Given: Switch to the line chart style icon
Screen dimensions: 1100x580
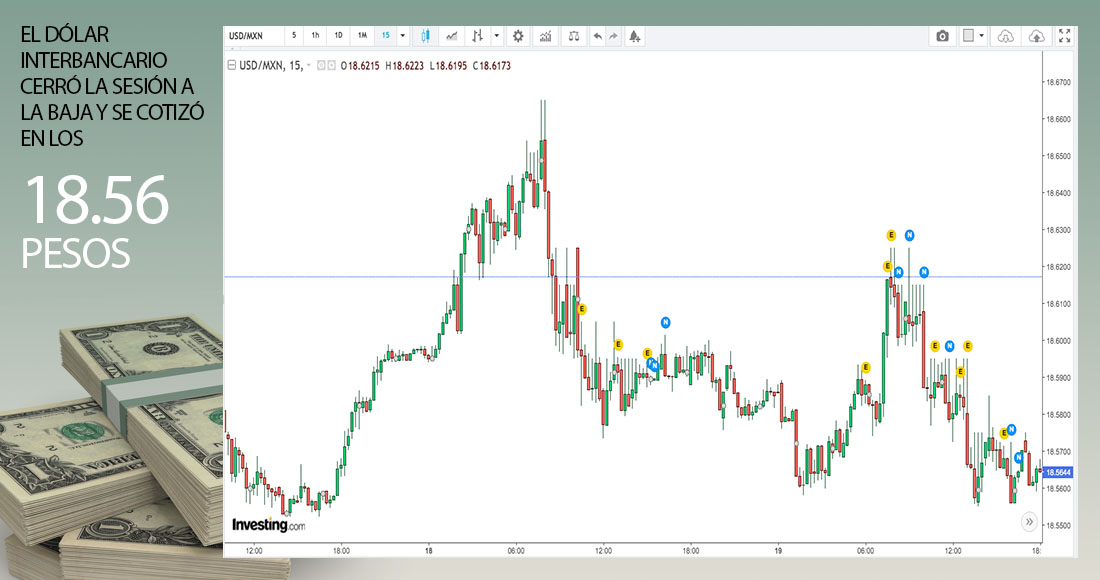Looking at the screenshot, I should point(452,36).
